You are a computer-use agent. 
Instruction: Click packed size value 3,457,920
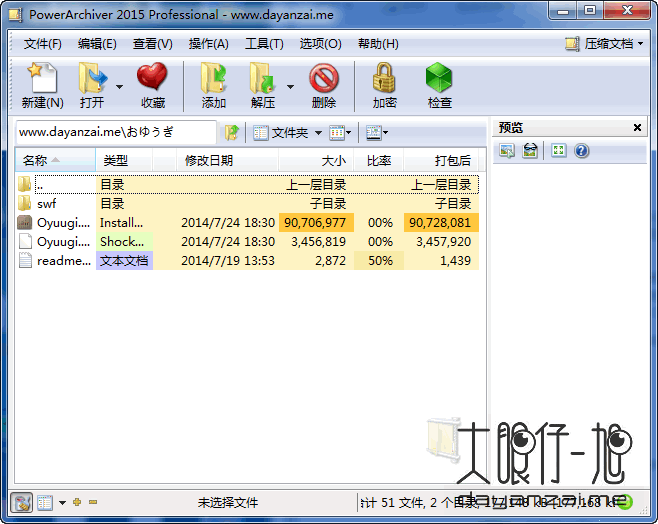444,242
